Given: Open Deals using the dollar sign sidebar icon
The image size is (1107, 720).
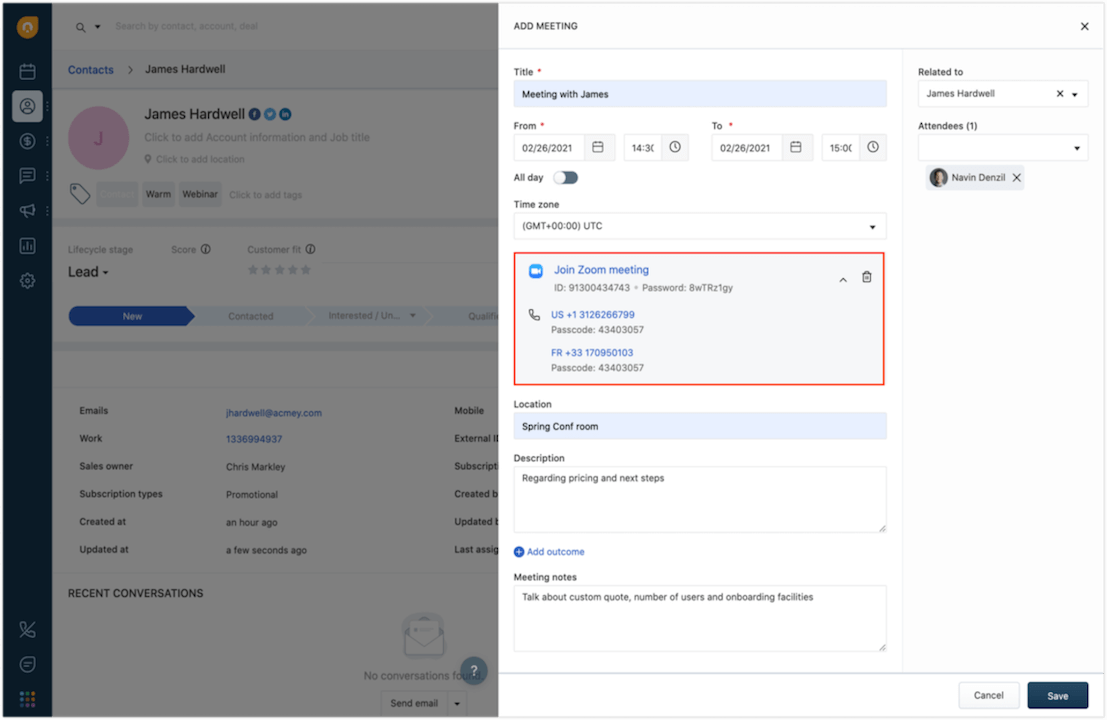Looking at the screenshot, I should (x=27, y=141).
